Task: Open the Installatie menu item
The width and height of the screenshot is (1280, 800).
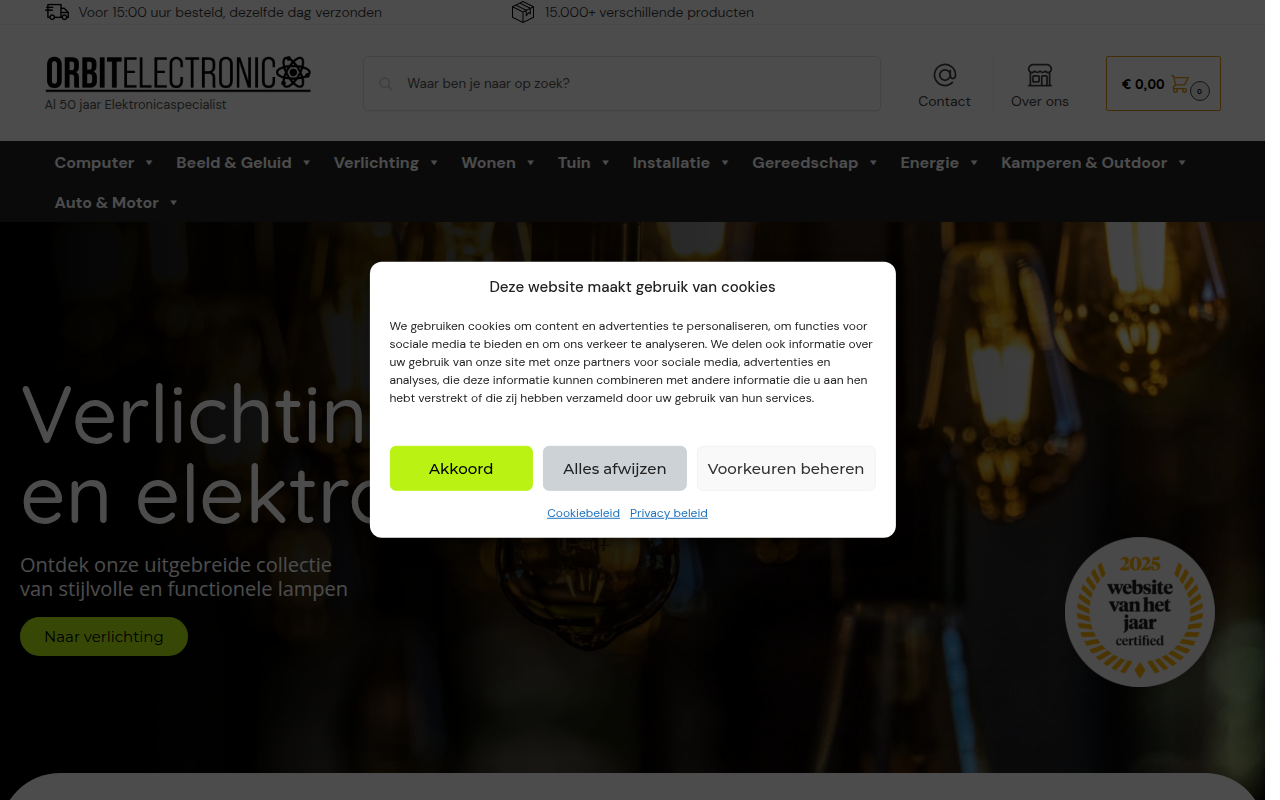Action: tap(671, 163)
